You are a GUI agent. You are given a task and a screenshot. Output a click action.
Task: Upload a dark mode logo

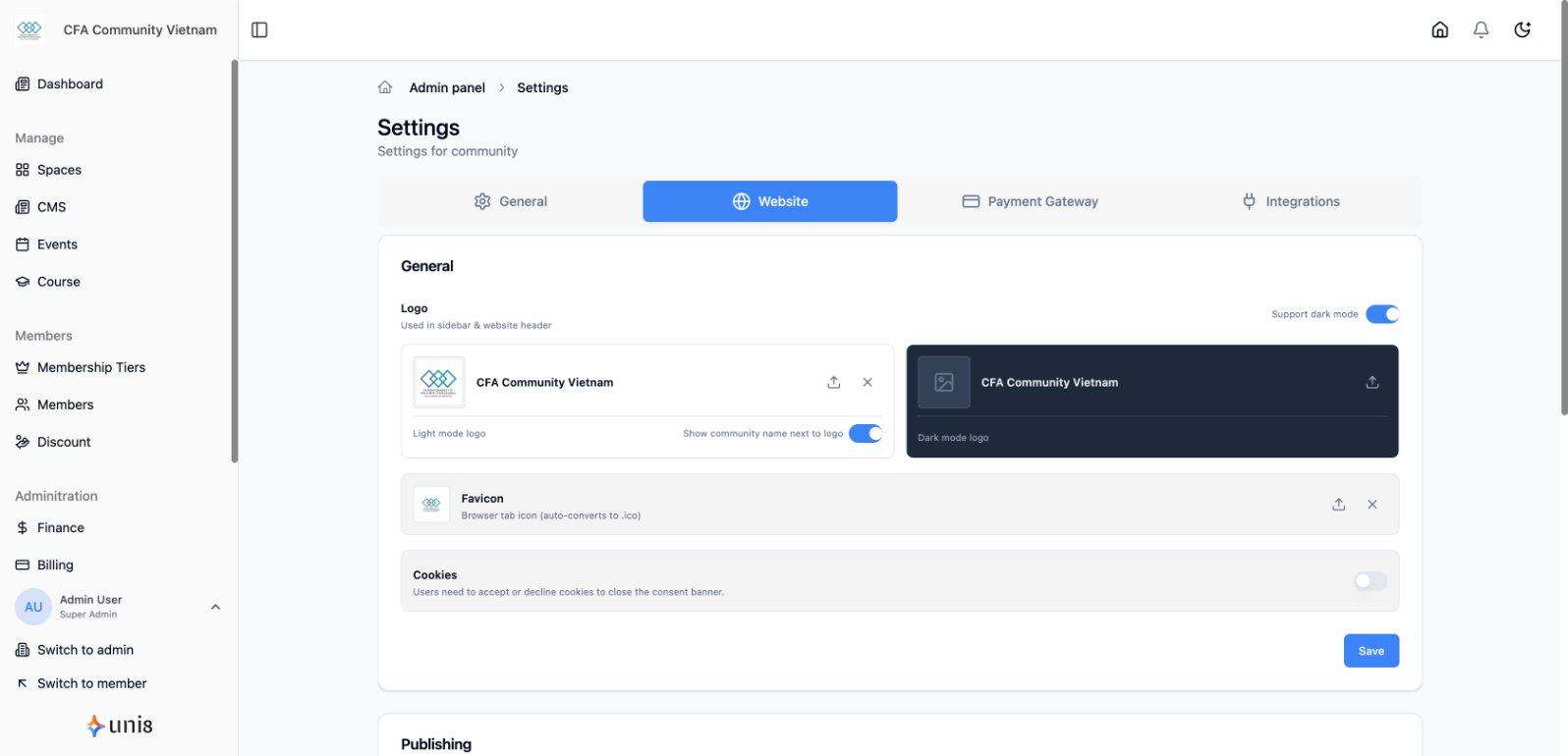pyautogui.click(x=1372, y=382)
